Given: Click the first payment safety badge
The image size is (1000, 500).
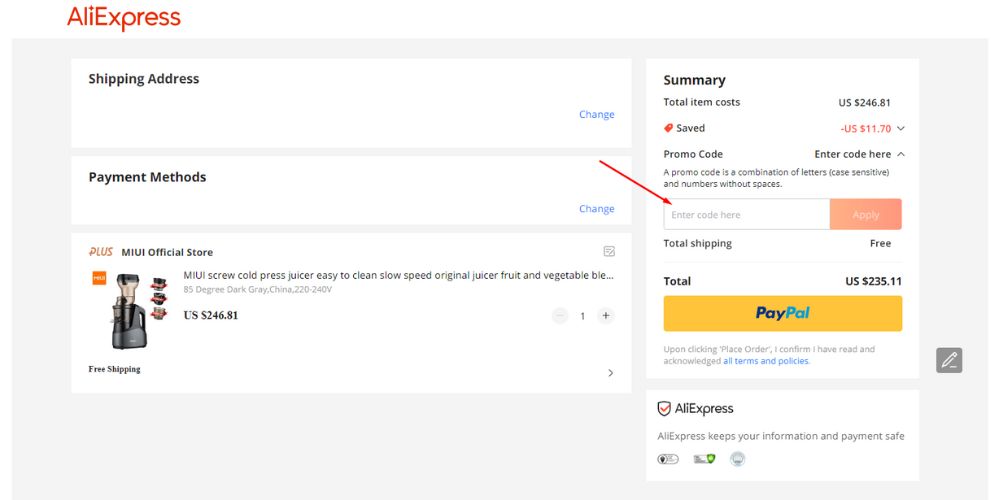Looking at the screenshot, I should coord(668,459).
